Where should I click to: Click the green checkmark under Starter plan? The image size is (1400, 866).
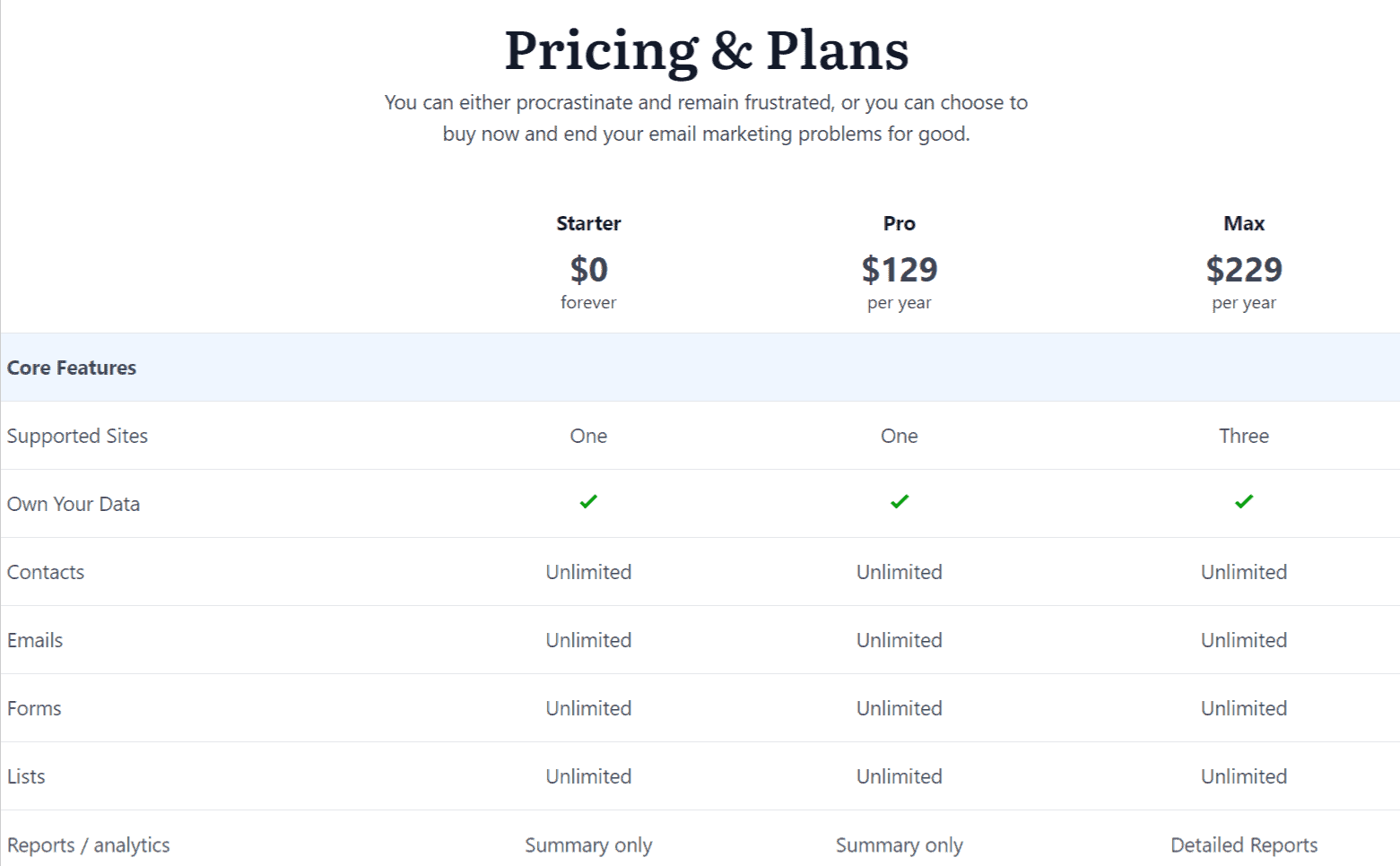[588, 502]
